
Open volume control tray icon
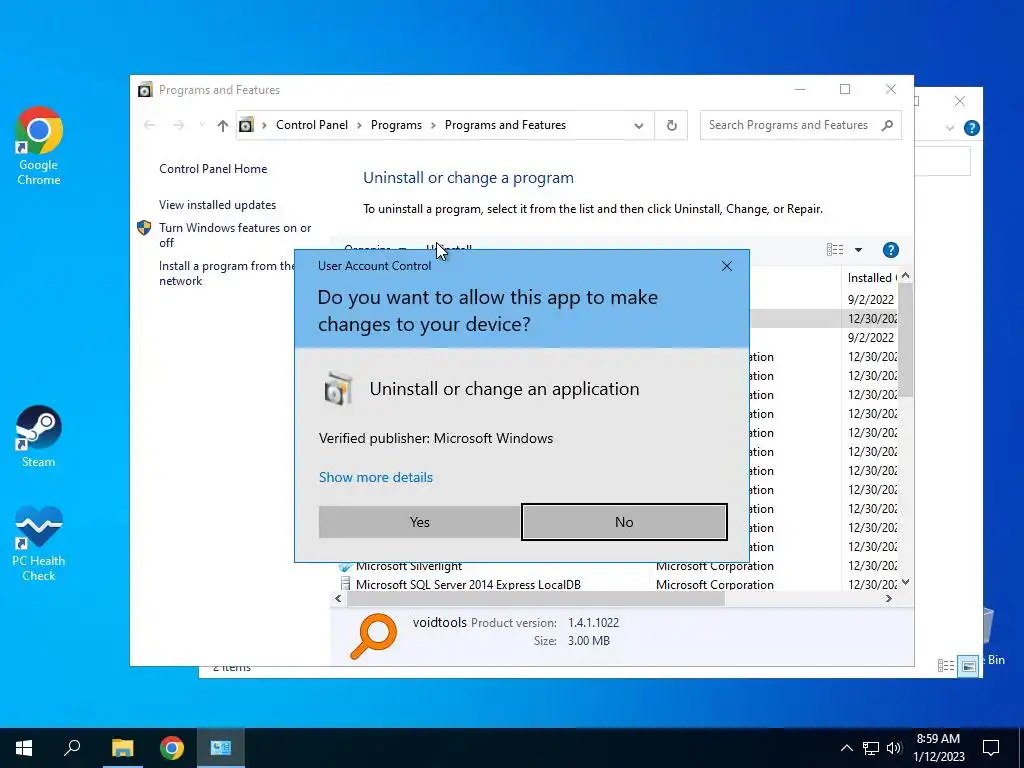click(893, 748)
